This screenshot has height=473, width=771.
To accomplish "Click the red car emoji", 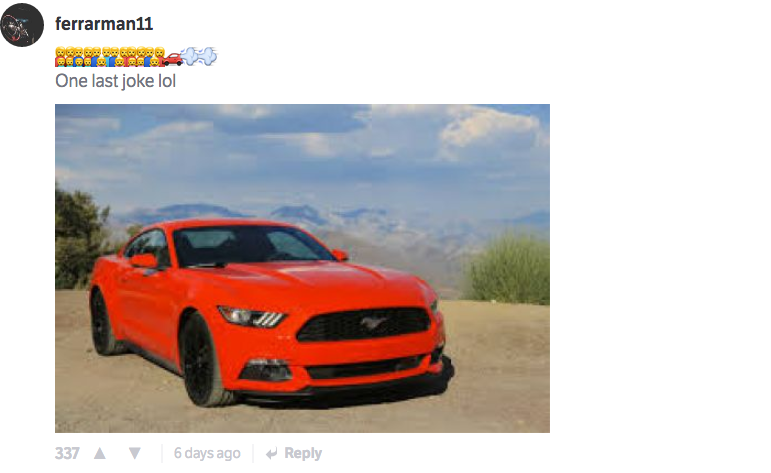I will (172, 59).
